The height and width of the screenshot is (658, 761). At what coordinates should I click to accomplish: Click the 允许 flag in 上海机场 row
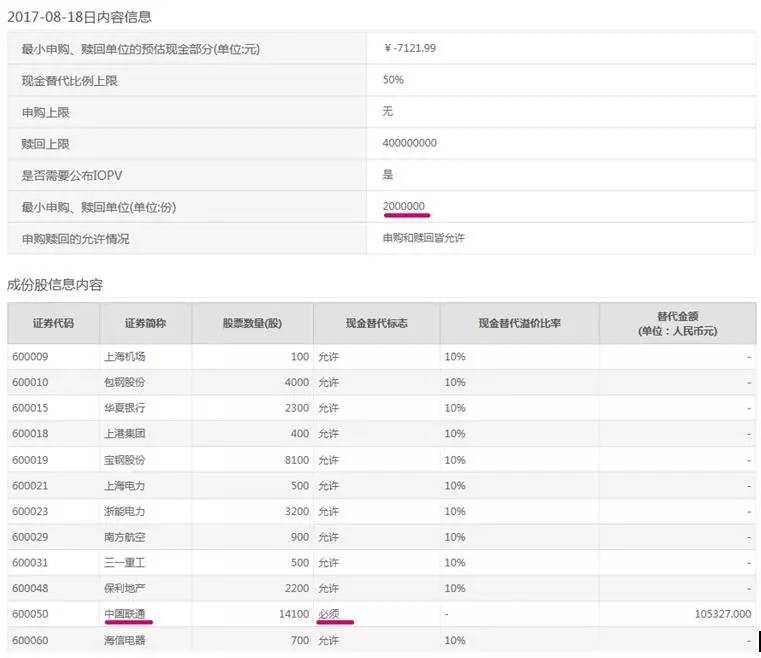click(329, 357)
